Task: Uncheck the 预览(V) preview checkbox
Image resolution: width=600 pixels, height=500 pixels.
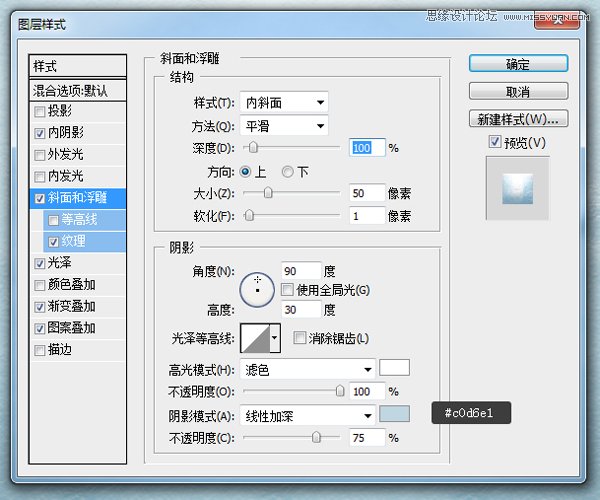Action: pos(494,142)
